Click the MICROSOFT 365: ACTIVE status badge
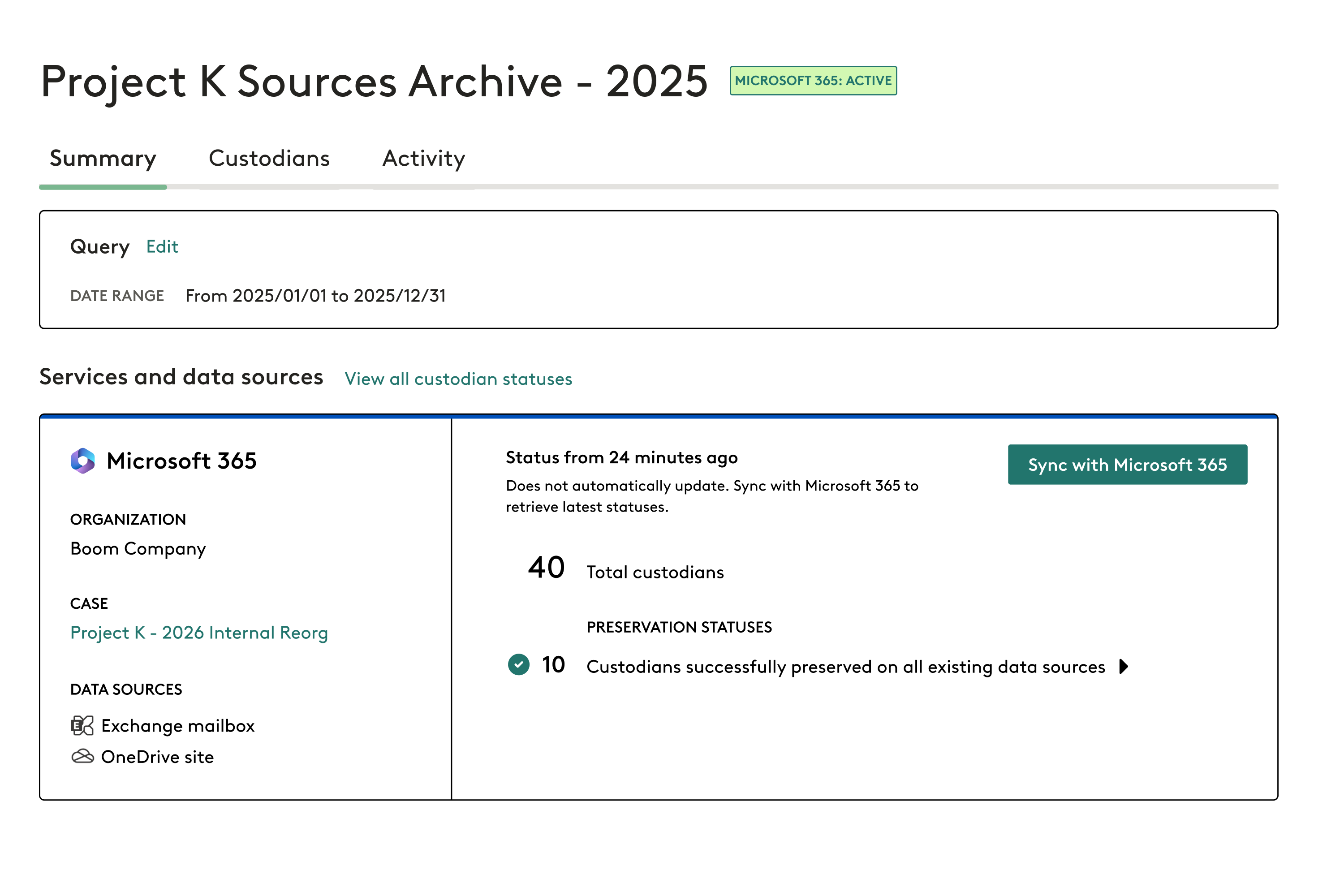The width and height of the screenshot is (1344, 896). click(813, 81)
